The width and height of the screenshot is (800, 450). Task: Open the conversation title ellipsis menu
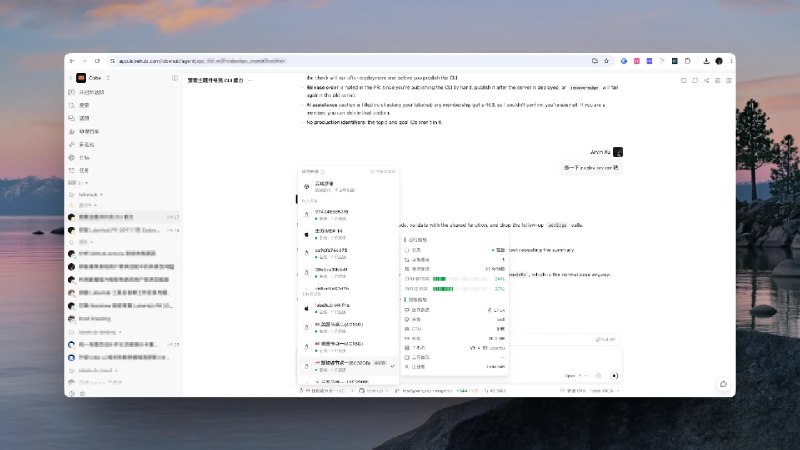click(250, 81)
